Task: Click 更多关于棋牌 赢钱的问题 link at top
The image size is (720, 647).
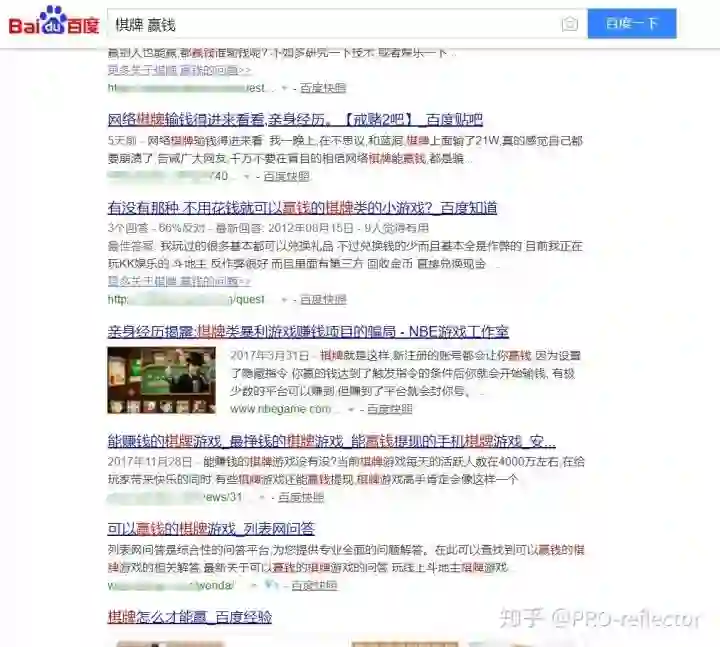Action: pyautogui.click(x=179, y=70)
